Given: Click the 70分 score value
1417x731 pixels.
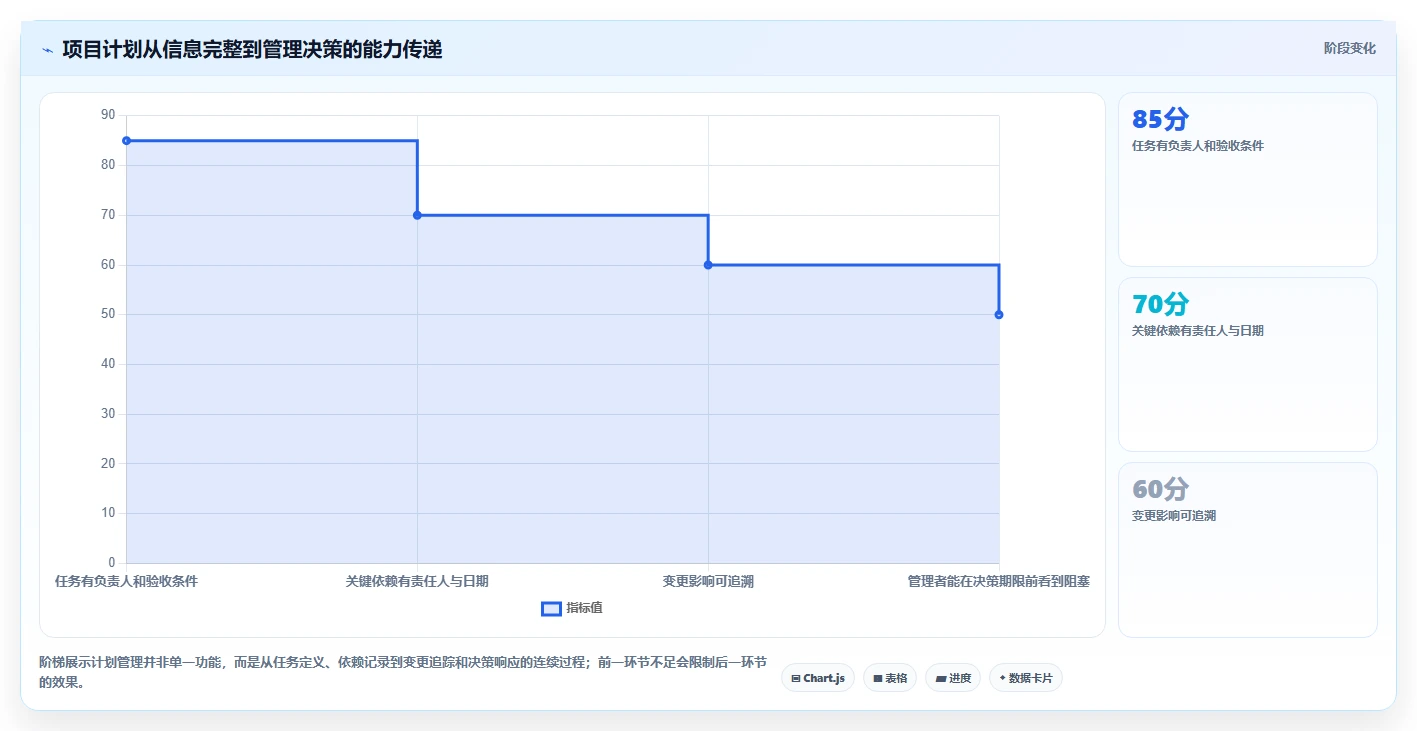Looking at the screenshot, I should 1160,304.
